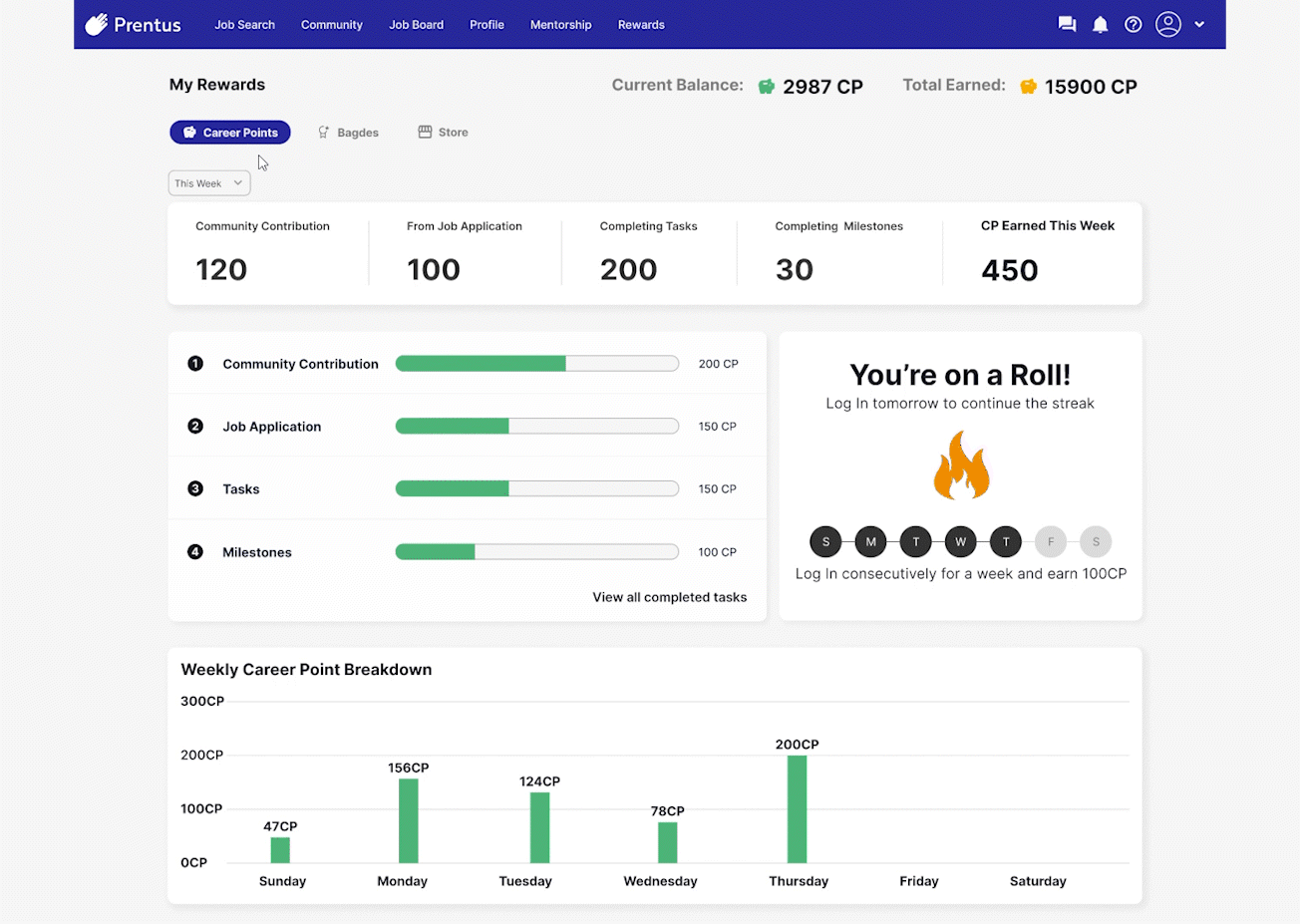
Task: Switch to the Store tab
Action: pos(443,133)
